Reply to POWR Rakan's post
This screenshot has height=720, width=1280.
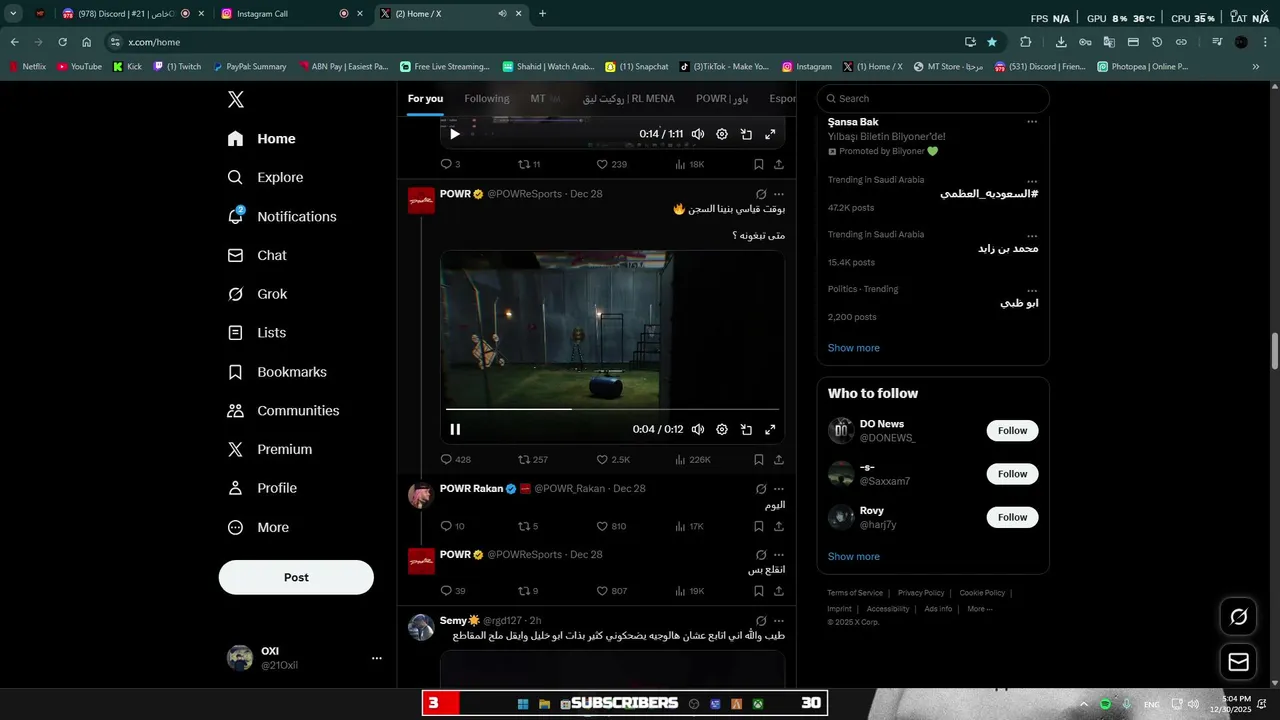[452, 526]
